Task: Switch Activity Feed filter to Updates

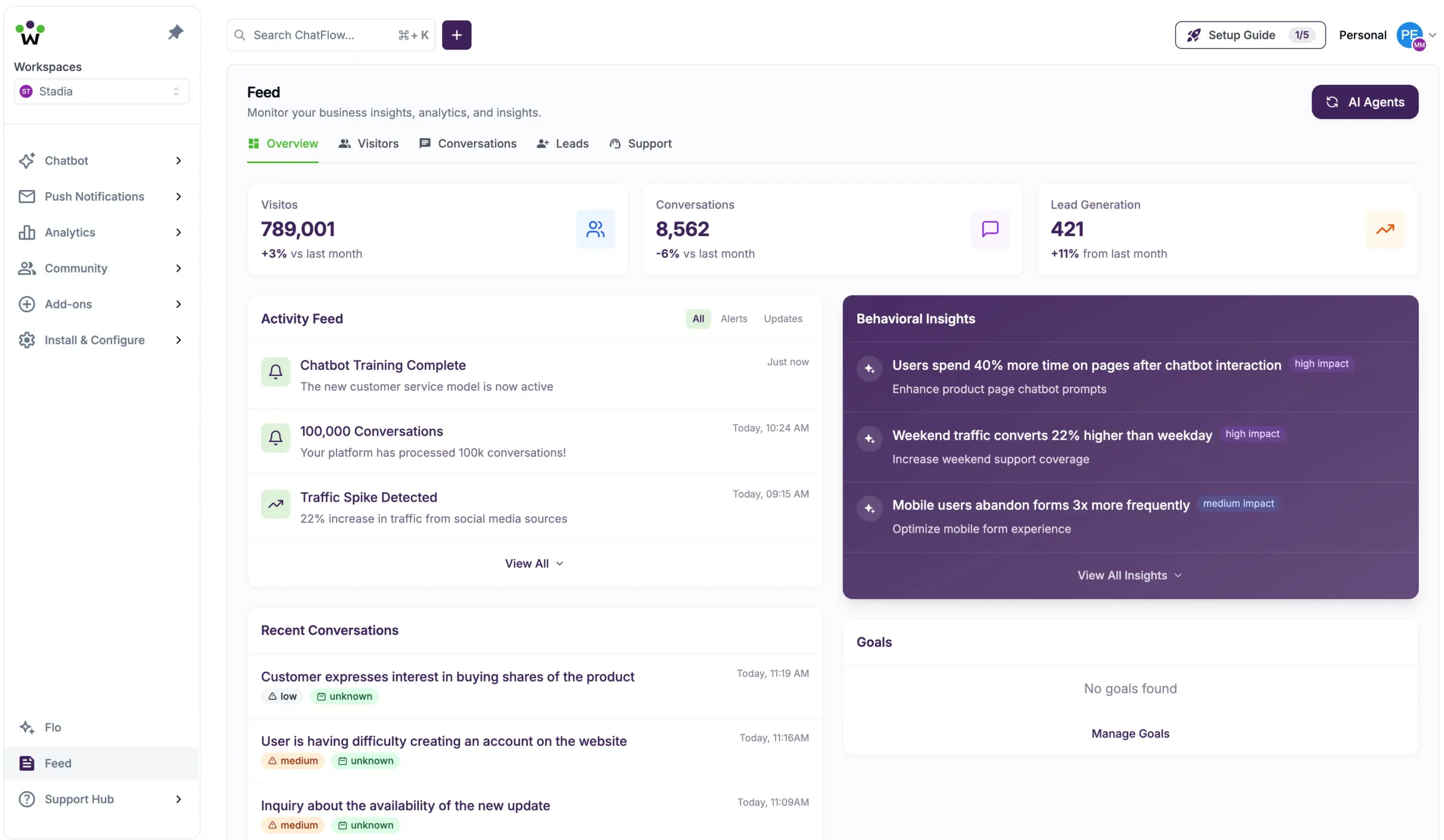Action: click(x=782, y=319)
